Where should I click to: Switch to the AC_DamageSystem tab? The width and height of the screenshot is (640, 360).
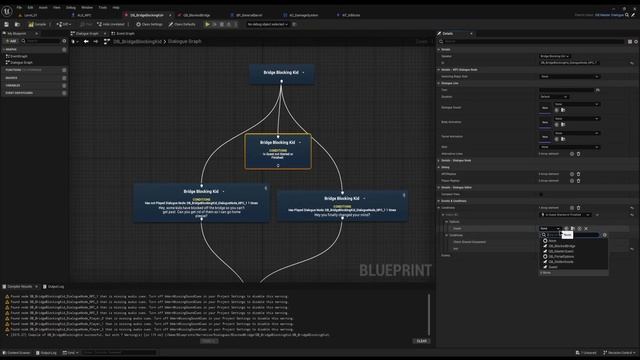coord(303,15)
